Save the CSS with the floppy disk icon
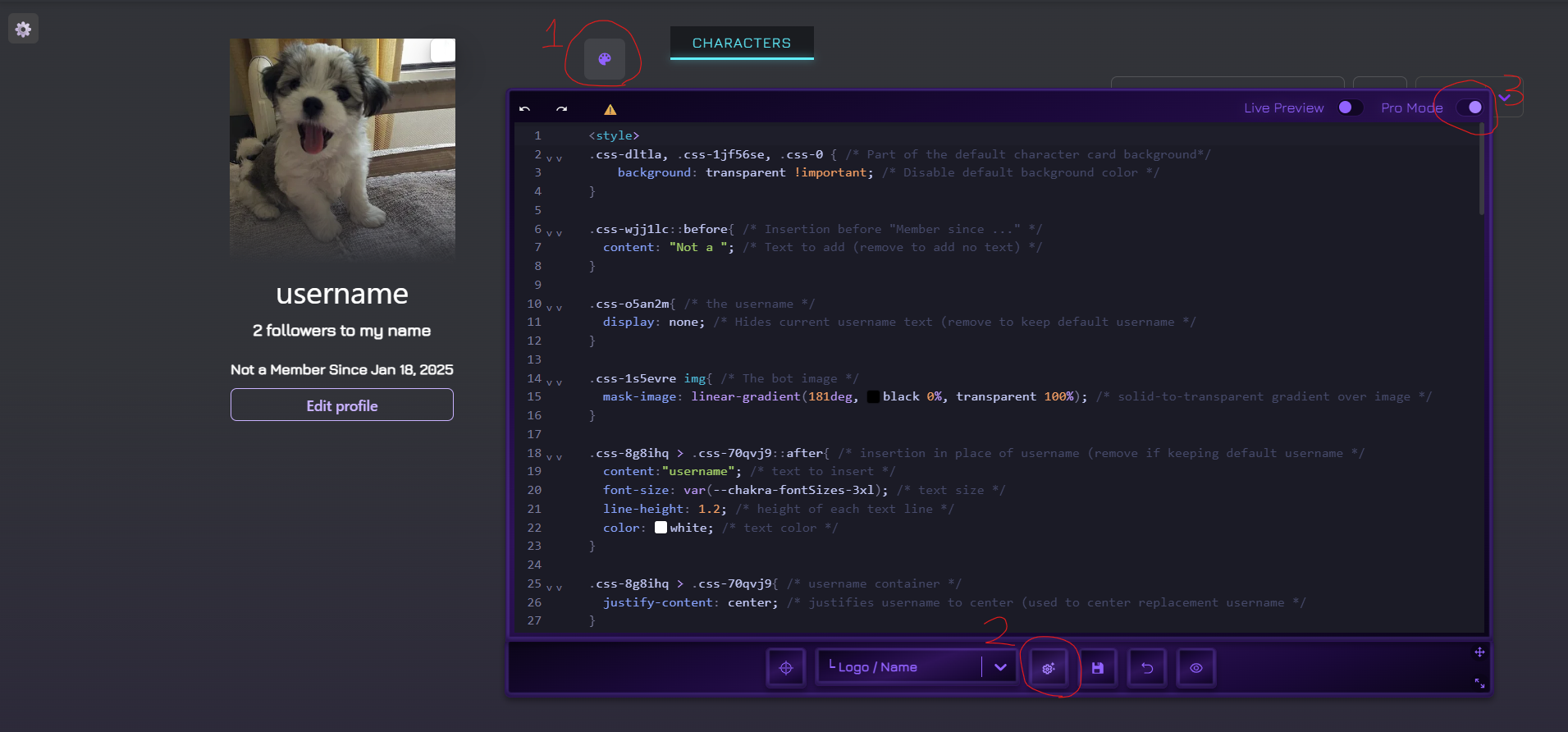 coord(1098,668)
